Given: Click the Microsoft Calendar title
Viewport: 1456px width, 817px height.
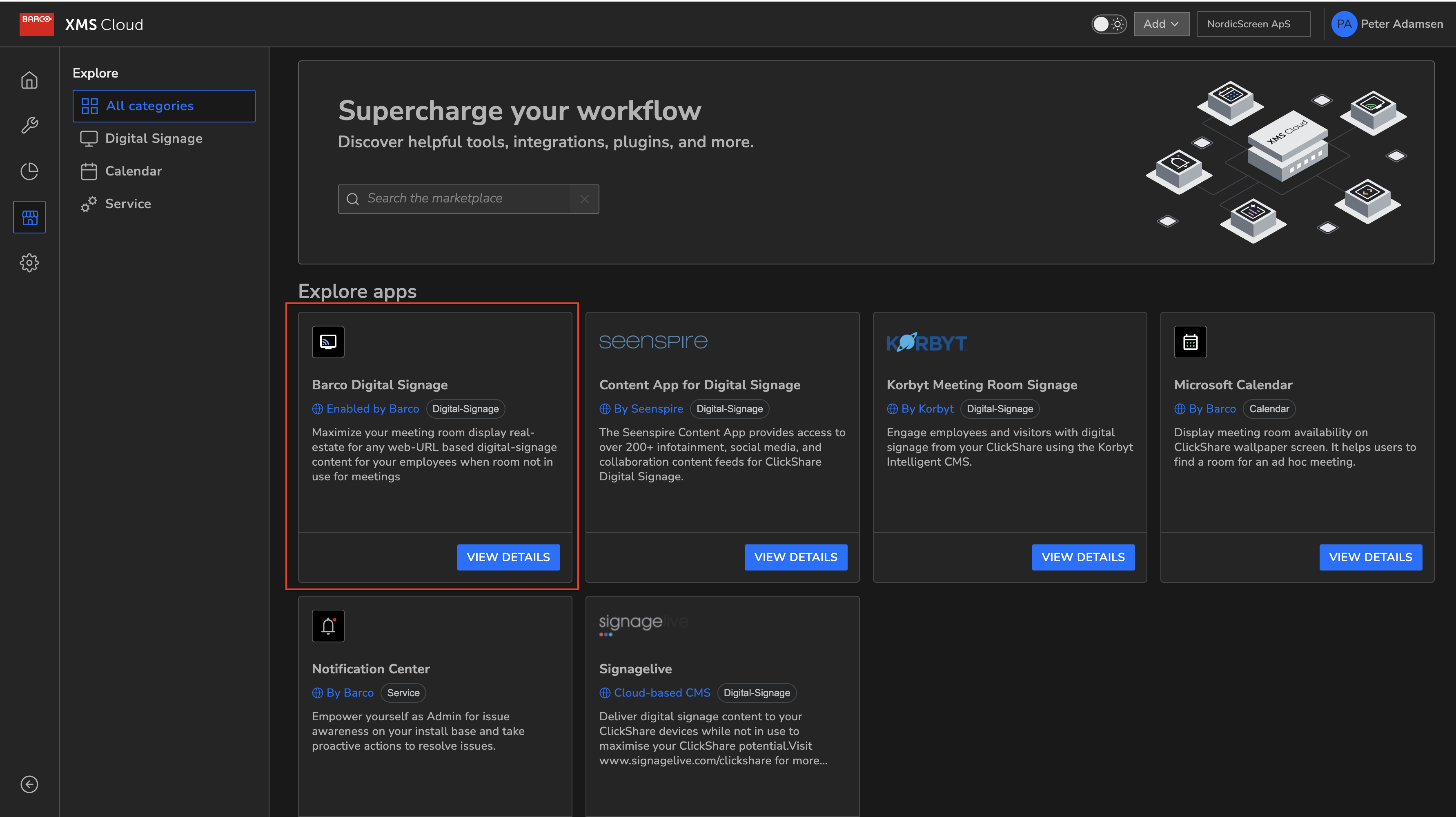Looking at the screenshot, I should (x=1233, y=385).
